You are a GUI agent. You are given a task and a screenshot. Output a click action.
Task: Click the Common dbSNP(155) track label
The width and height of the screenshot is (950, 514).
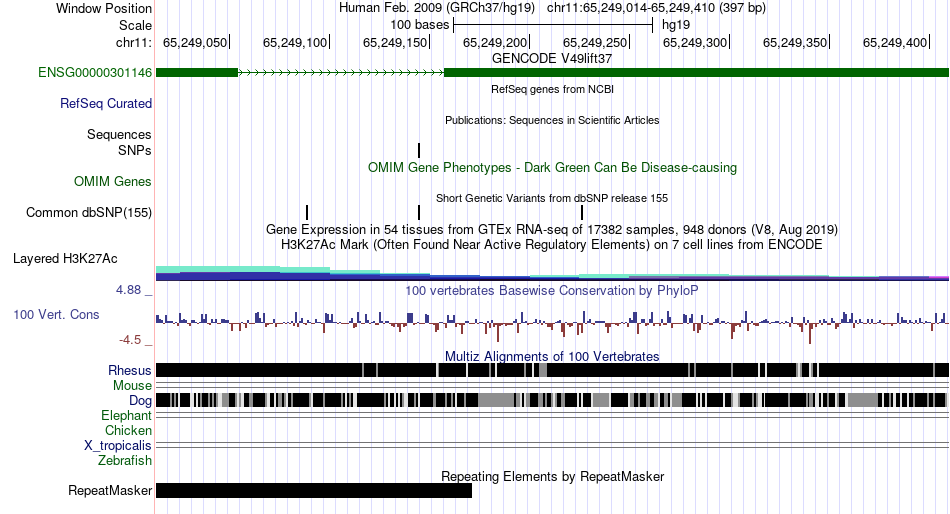point(89,213)
